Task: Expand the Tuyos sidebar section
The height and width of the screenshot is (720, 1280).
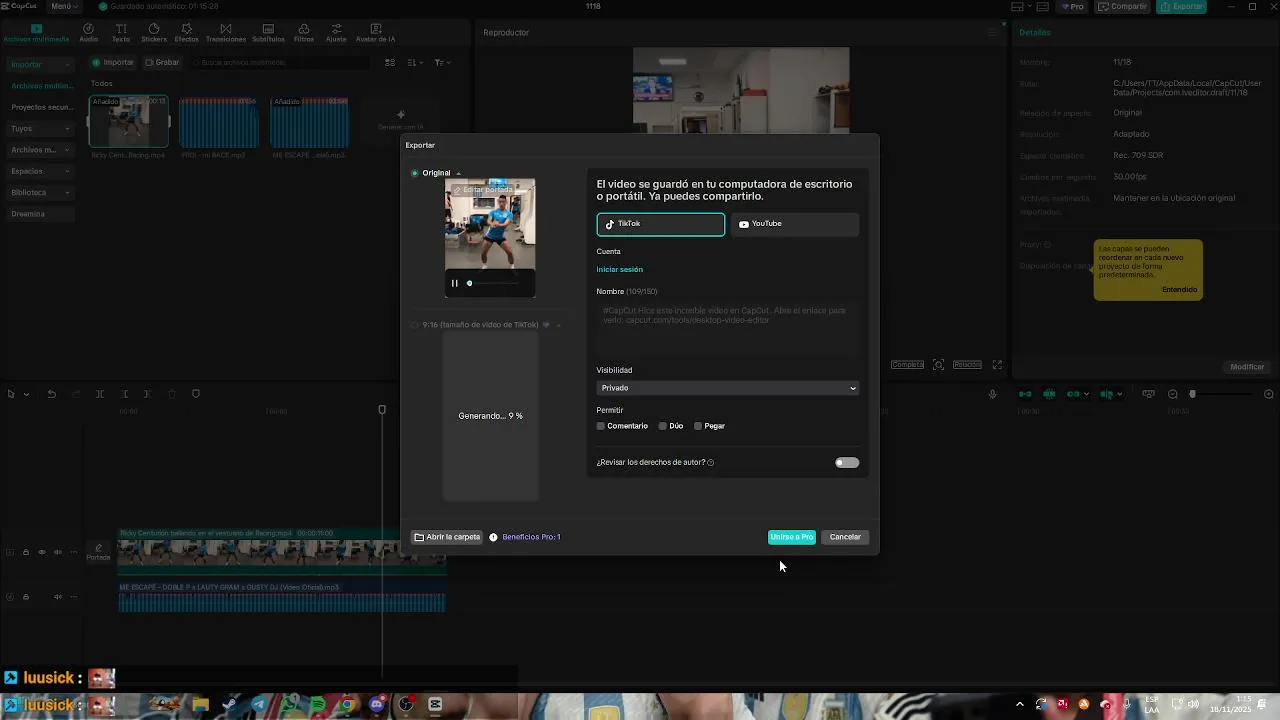Action: click(x=40, y=129)
